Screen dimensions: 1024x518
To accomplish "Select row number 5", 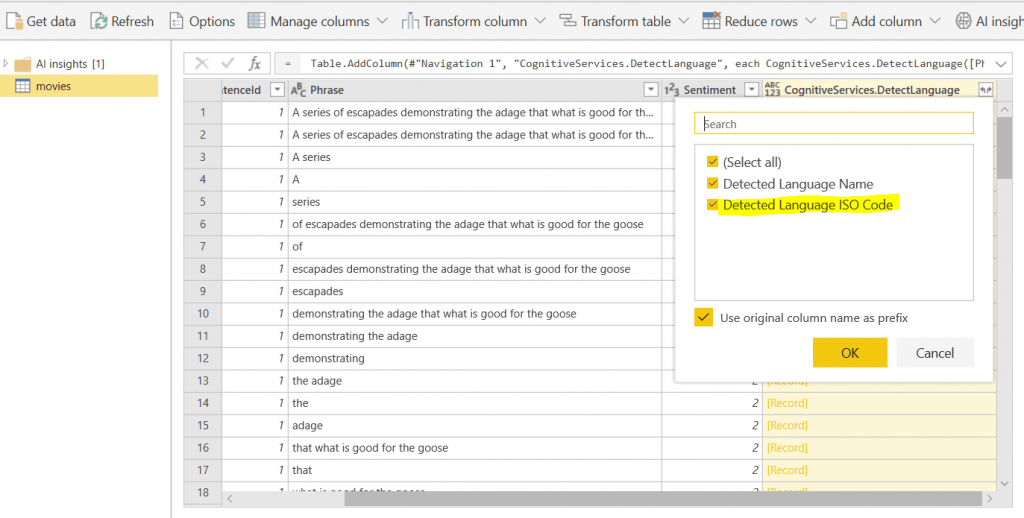I will [202, 202].
